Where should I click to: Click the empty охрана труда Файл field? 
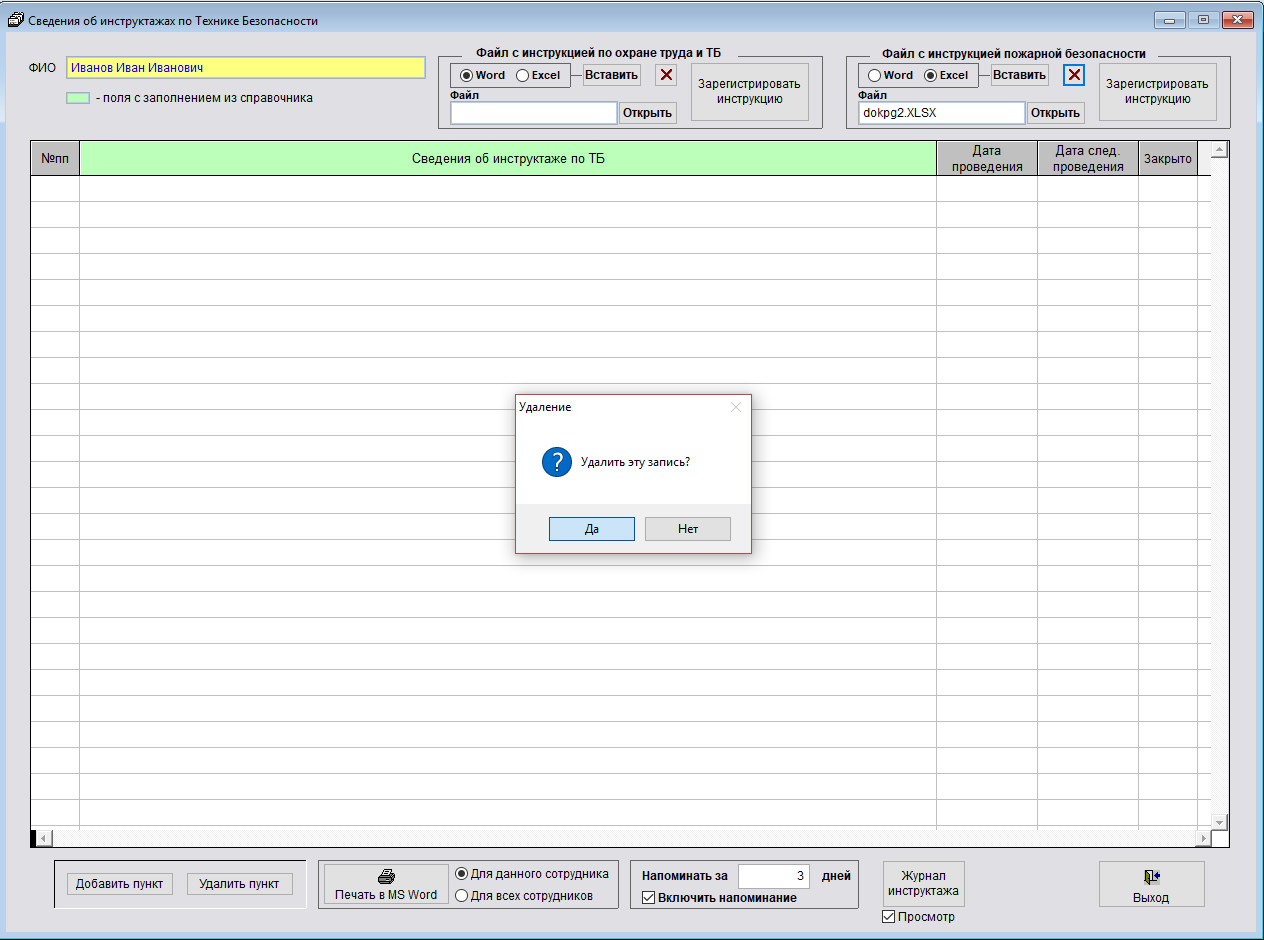(x=534, y=113)
